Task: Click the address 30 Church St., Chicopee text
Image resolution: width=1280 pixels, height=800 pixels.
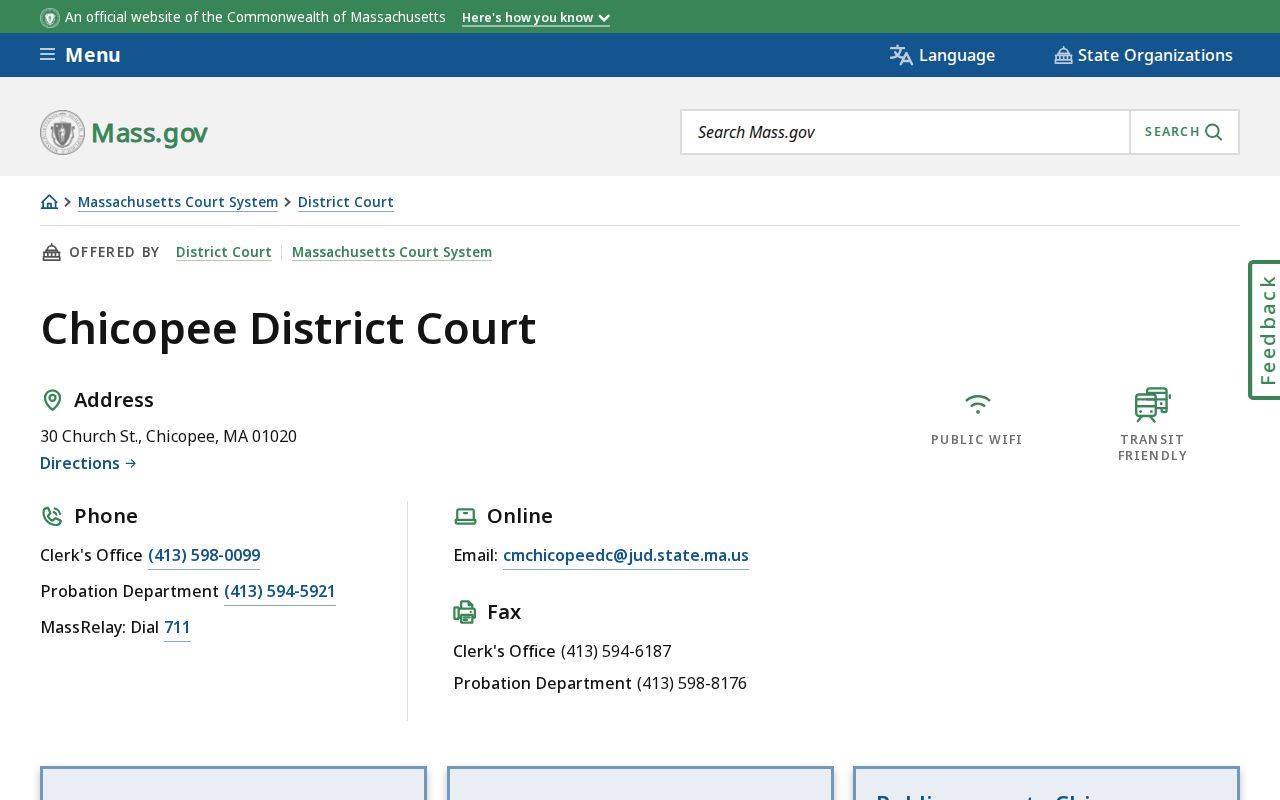Action: [x=168, y=436]
